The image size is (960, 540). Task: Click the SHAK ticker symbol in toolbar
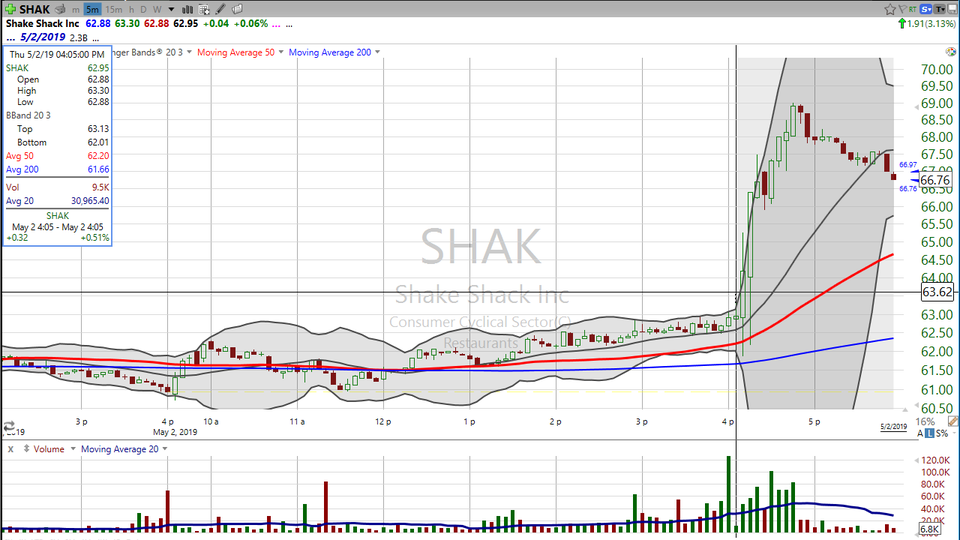coord(35,9)
